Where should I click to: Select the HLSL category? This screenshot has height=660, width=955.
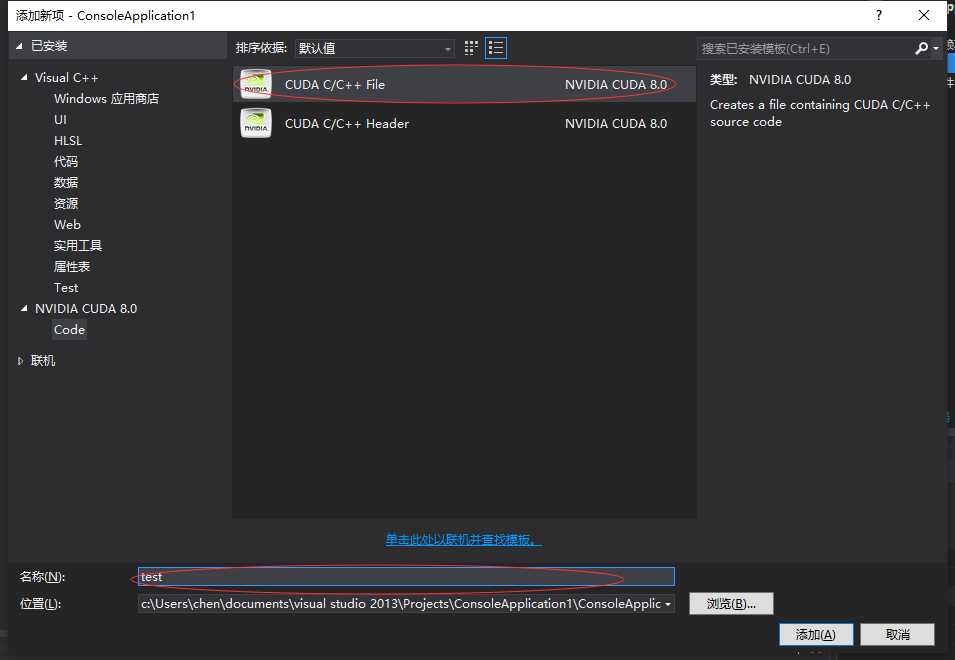(x=68, y=141)
